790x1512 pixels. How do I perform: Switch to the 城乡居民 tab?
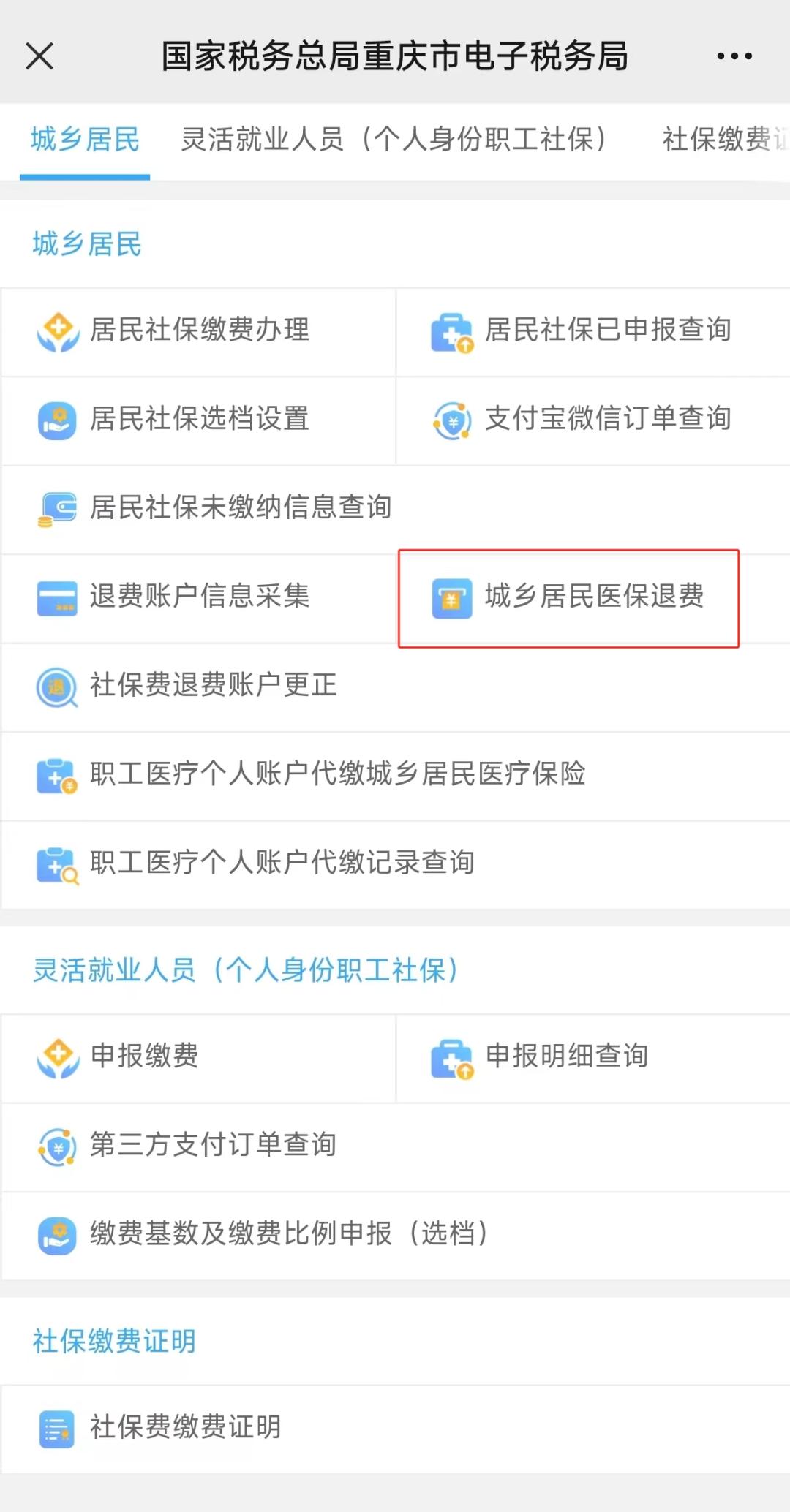coord(85,140)
